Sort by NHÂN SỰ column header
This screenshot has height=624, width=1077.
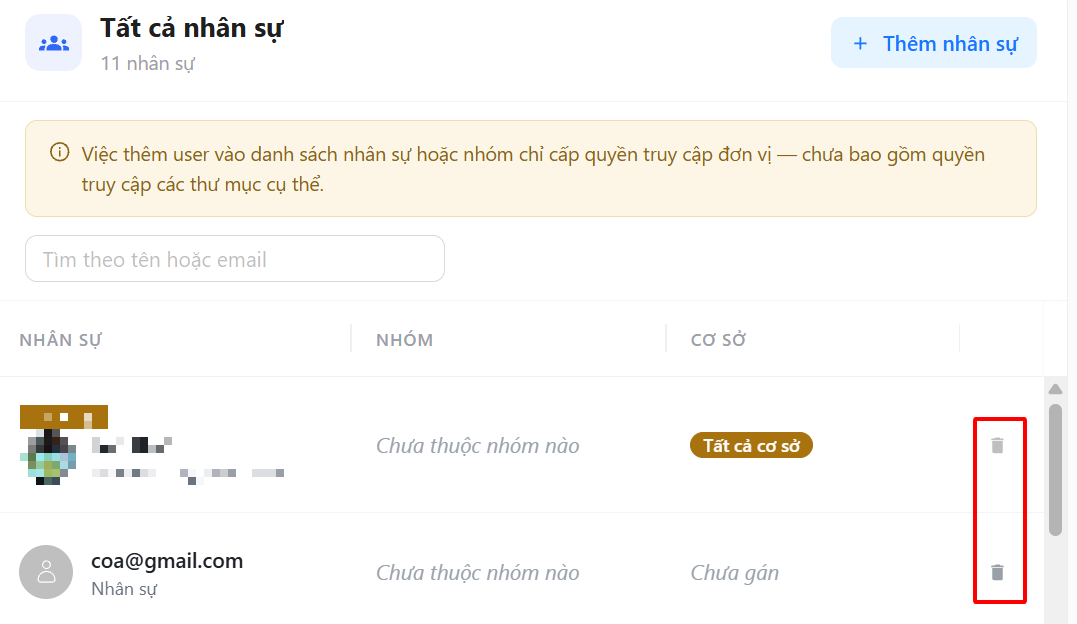click(x=60, y=339)
